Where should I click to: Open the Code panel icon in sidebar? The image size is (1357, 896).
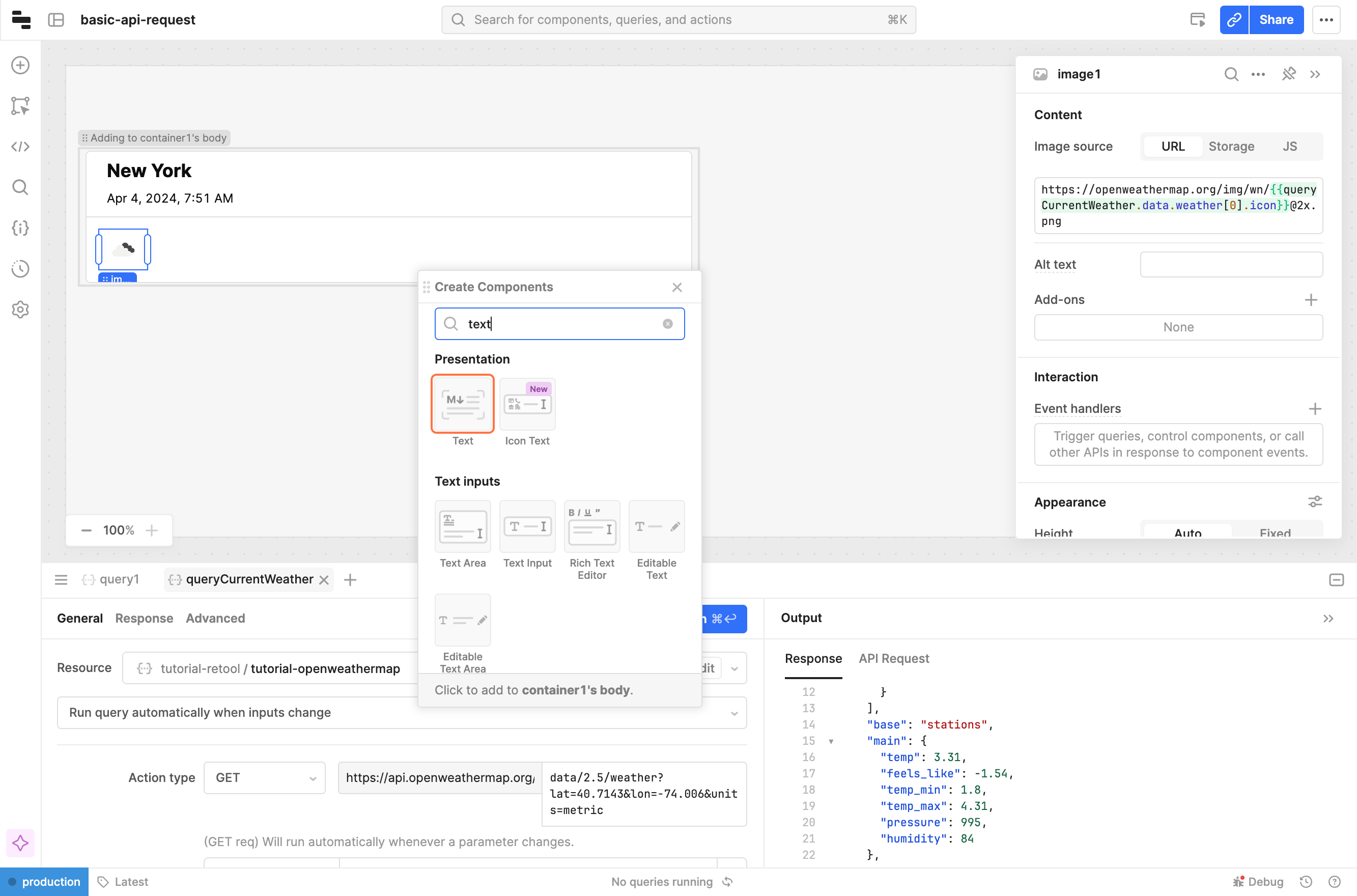[x=20, y=147]
